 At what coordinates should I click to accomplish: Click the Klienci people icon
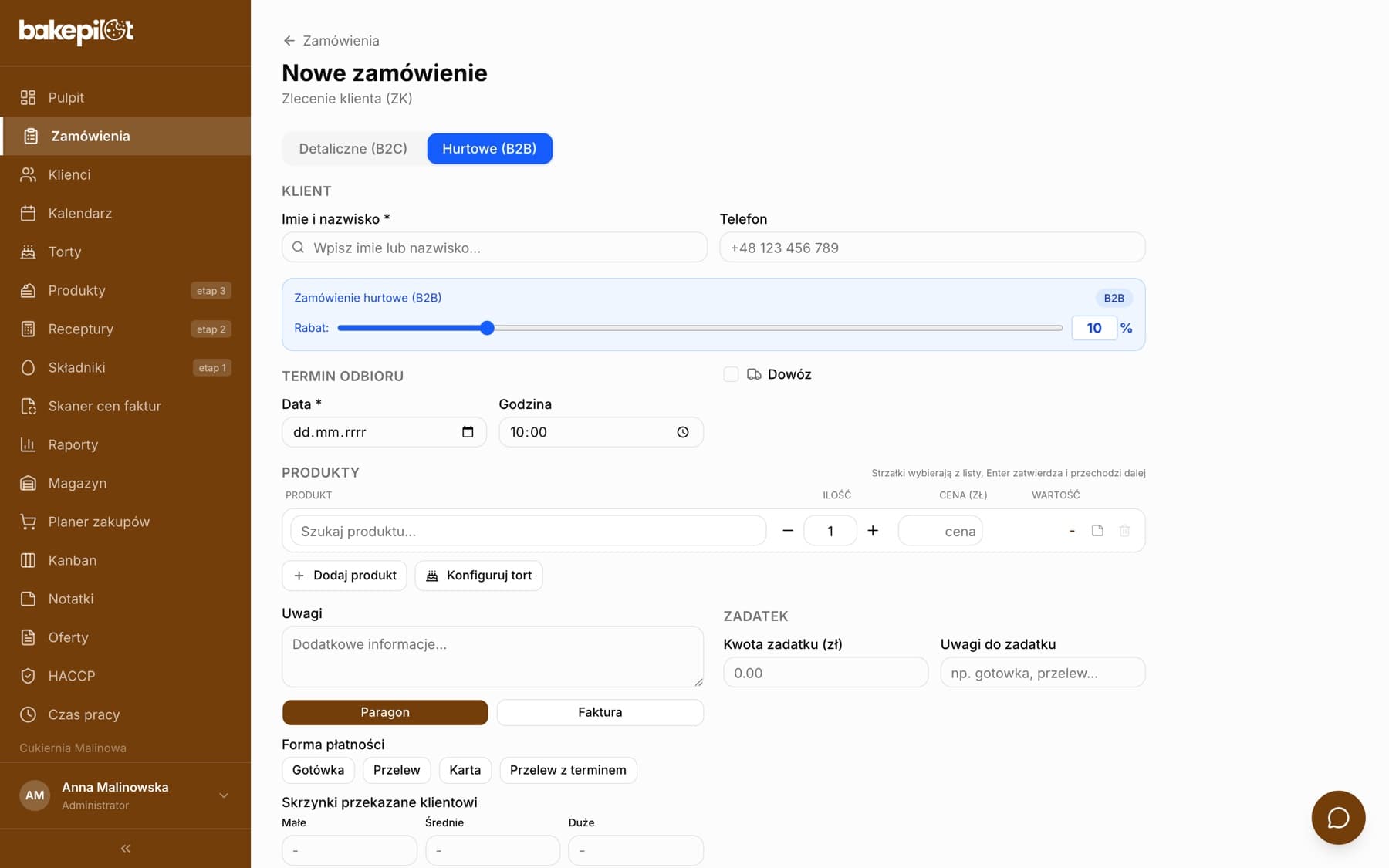28,174
